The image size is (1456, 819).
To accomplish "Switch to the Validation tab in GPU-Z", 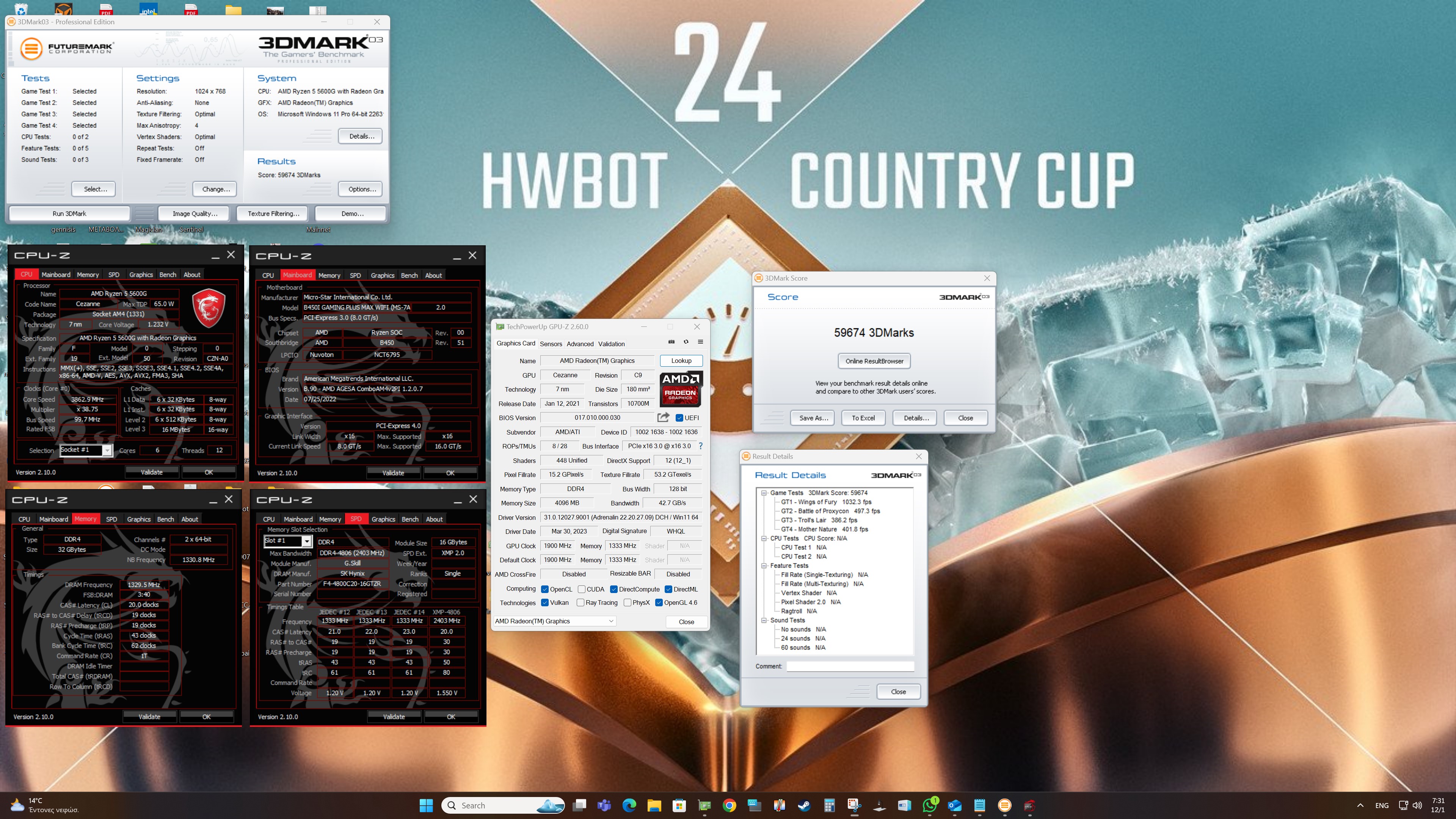I will [x=611, y=344].
